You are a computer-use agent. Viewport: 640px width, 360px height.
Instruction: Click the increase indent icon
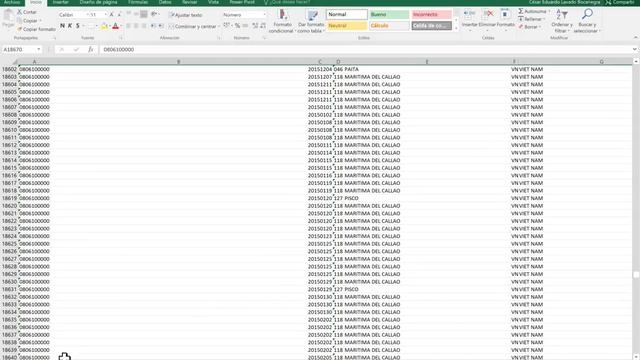(x=161, y=26)
